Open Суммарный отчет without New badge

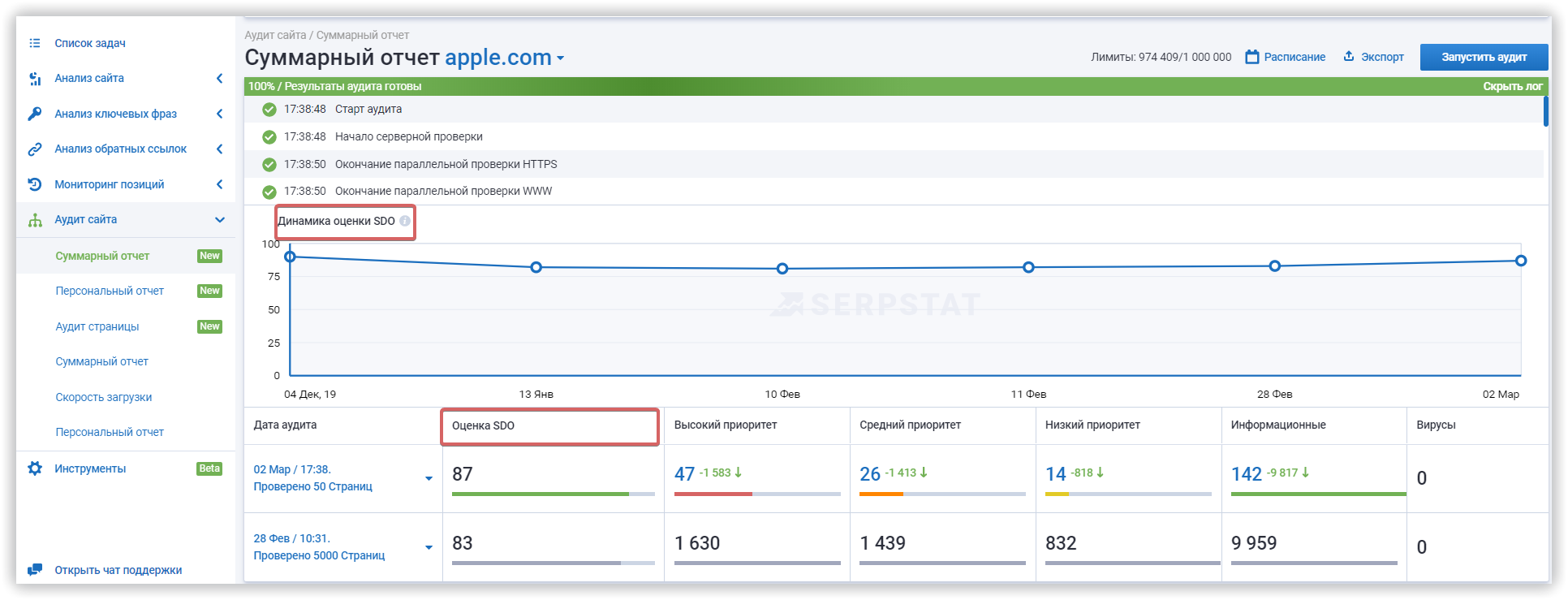pos(102,361)
